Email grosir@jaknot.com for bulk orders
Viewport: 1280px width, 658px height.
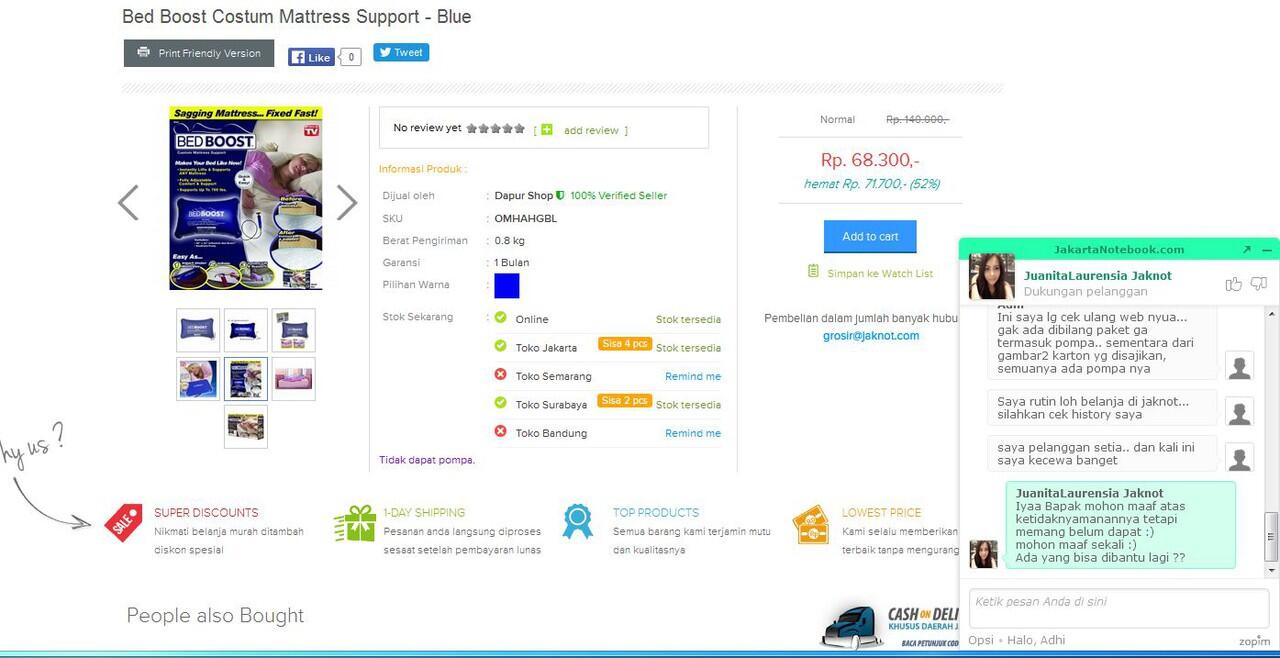pyautogui.click(x=871, y=336)
